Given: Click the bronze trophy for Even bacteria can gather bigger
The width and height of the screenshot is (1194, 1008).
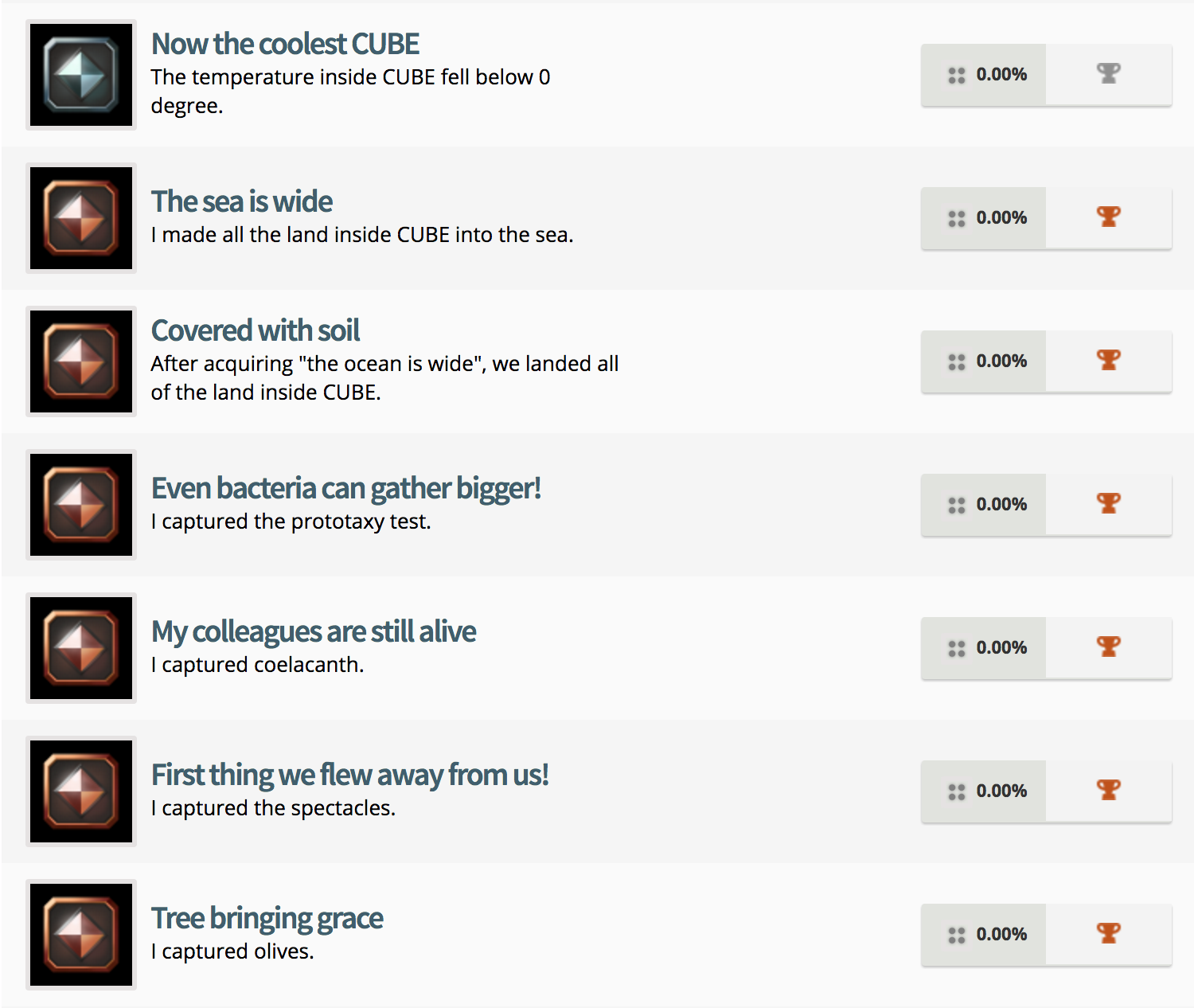Looking at the screenshot, I should click(1108, 504).
